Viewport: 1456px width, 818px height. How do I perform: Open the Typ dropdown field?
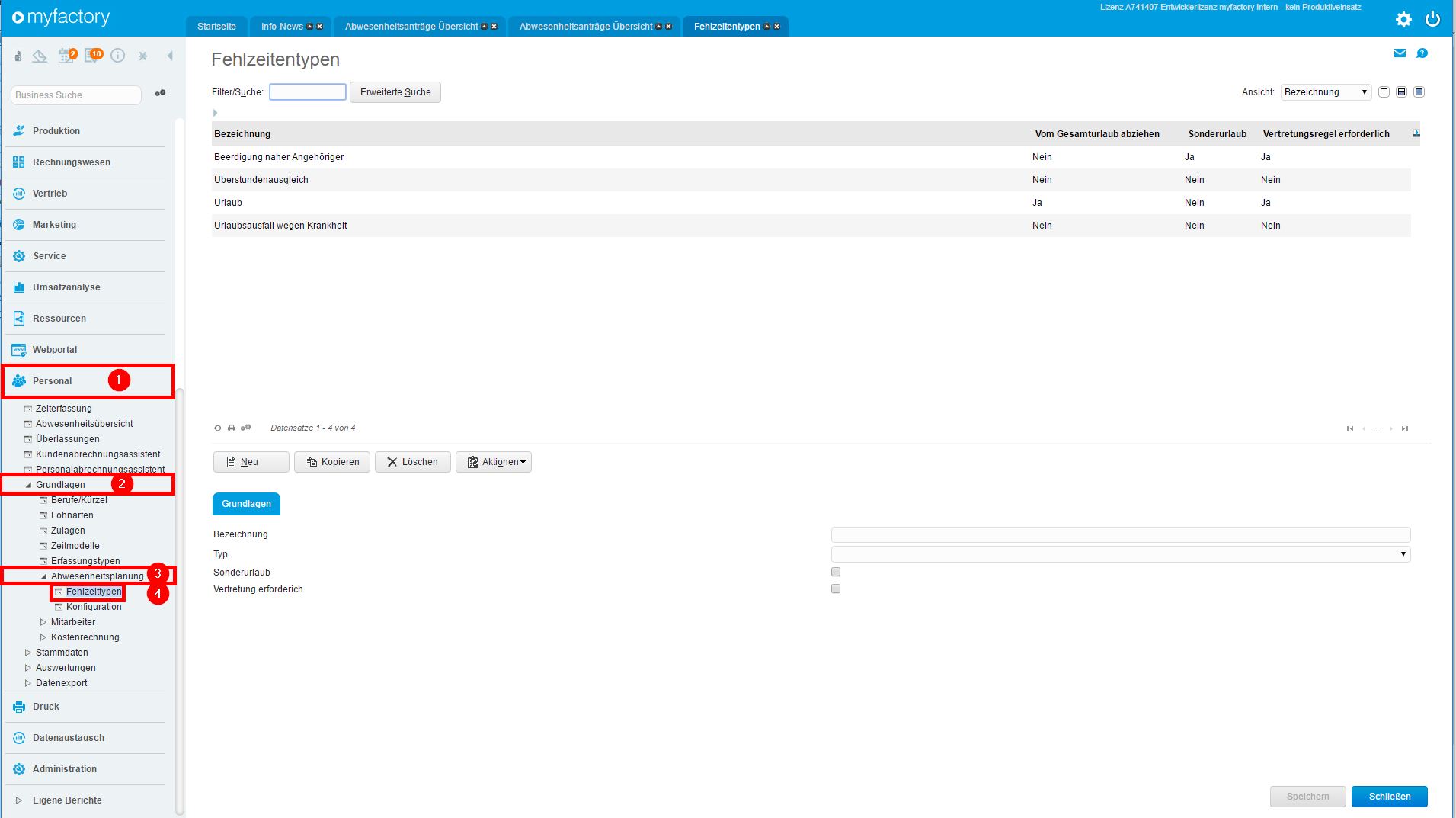[1120, 554]
